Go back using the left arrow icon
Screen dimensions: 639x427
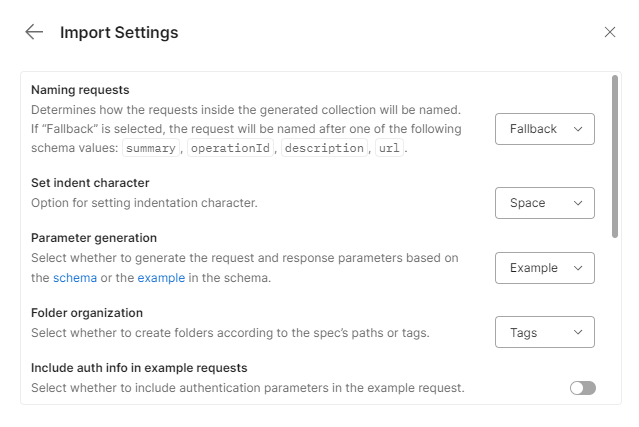click(x=34, y=32)
